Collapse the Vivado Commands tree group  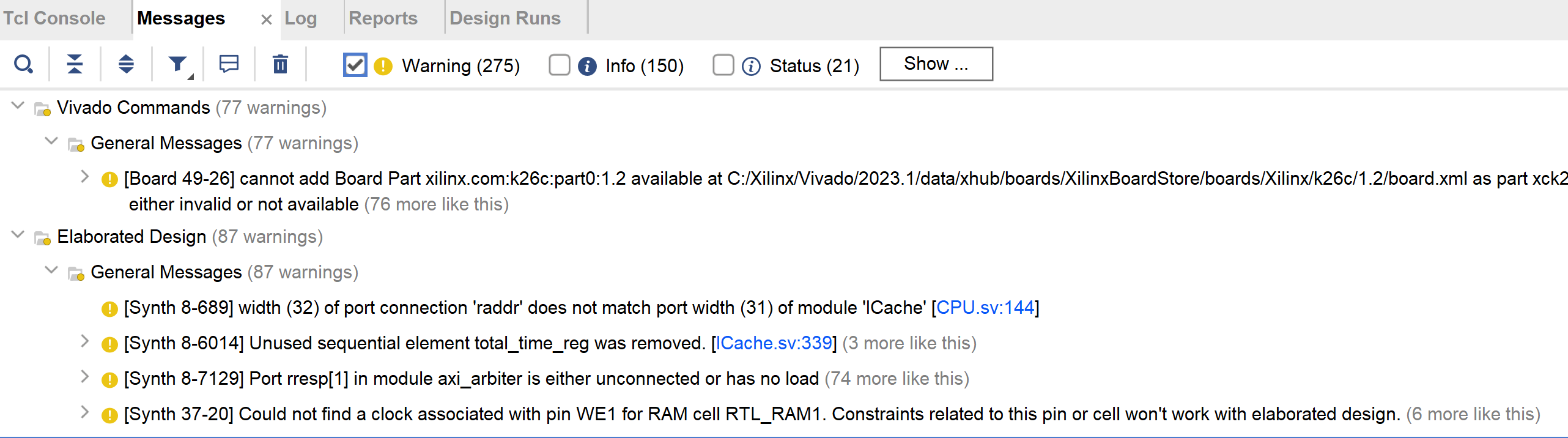pyautogui.click(x=18, y=106)
